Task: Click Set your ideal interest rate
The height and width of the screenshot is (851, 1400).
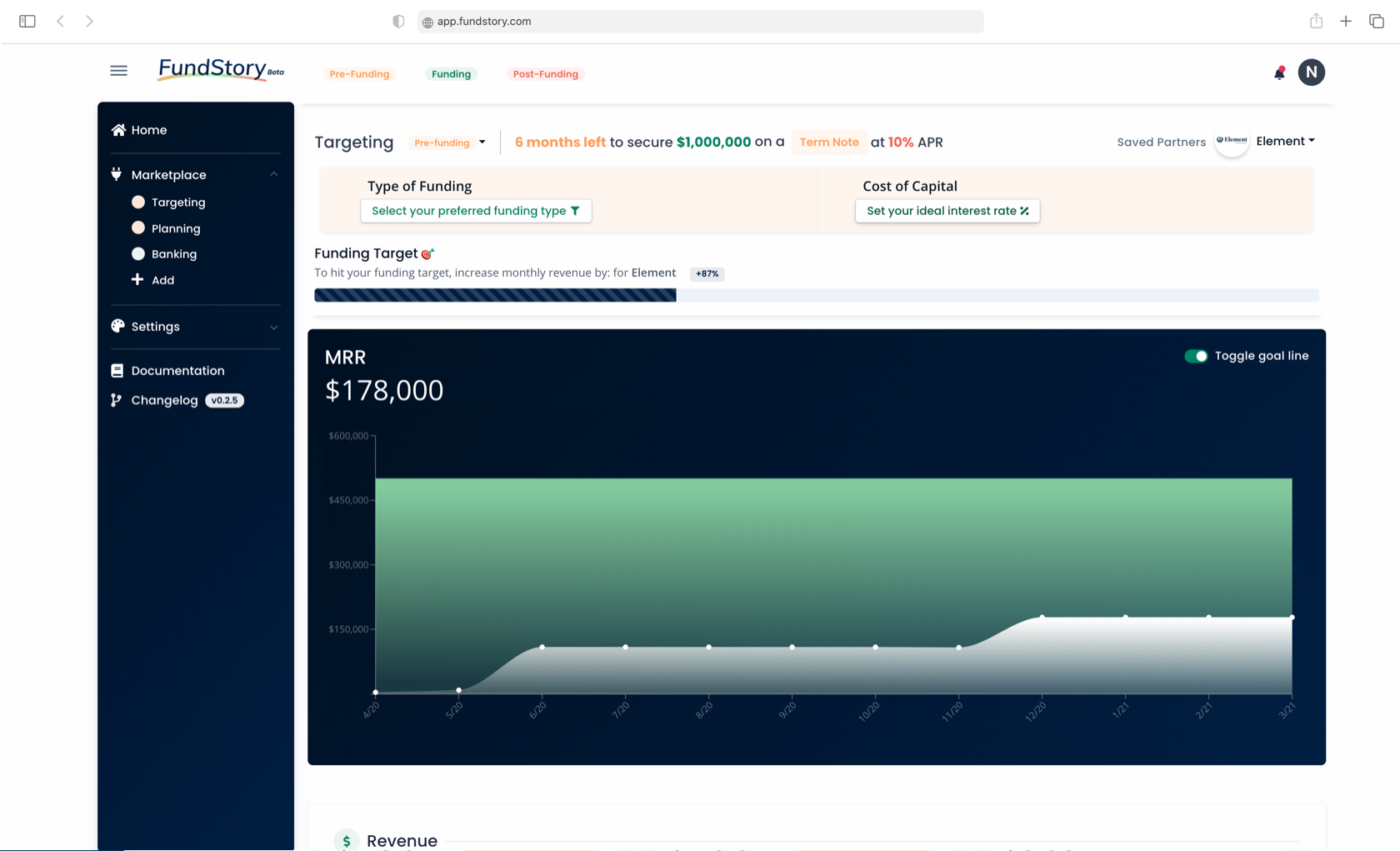Action: (947, 211)
